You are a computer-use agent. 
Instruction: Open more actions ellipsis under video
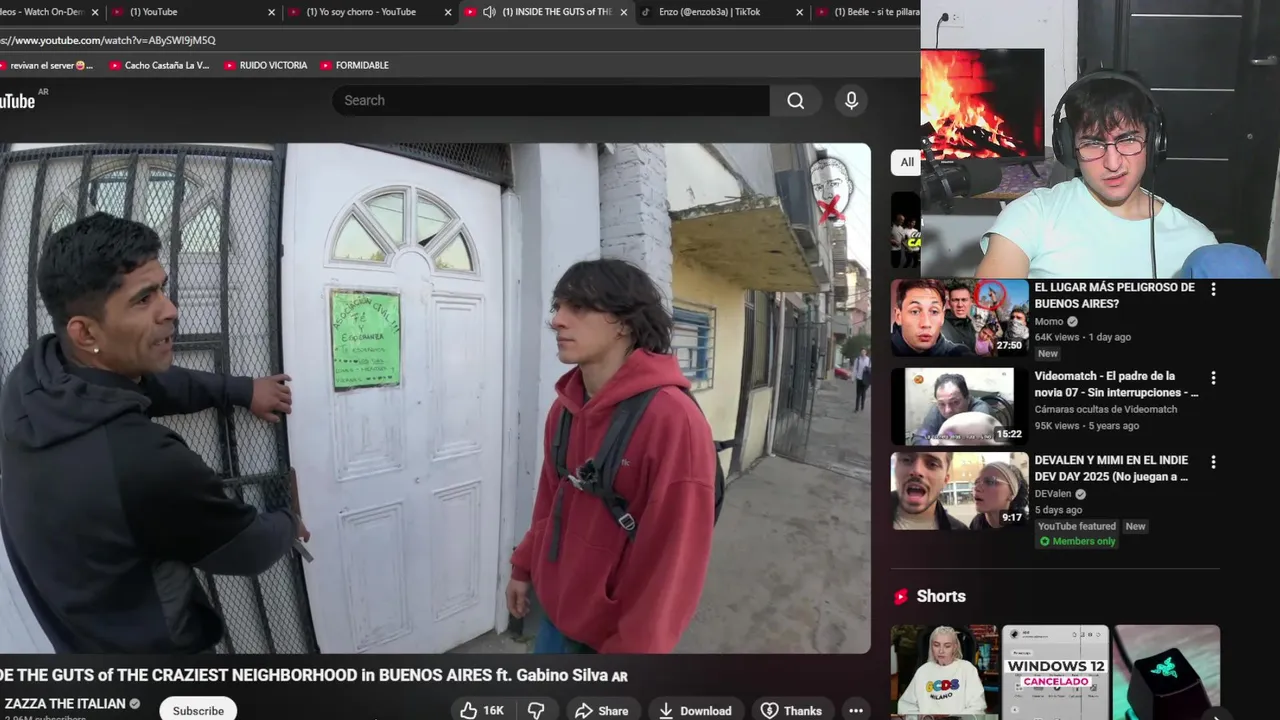(x=855, y=710)
